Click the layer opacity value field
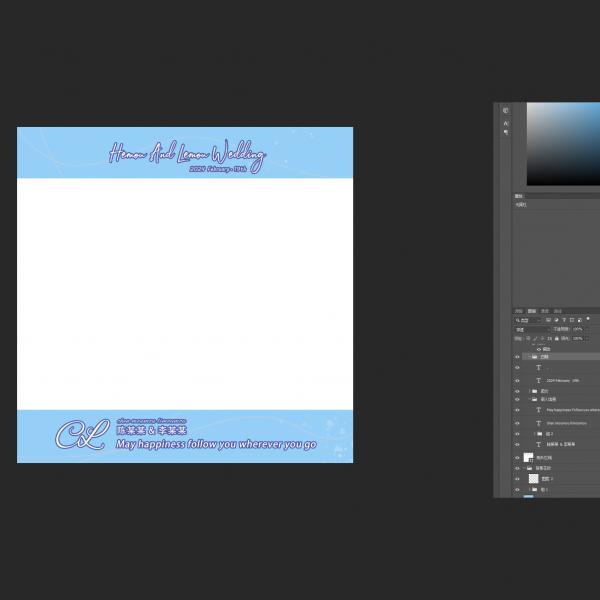The height and width of the screenshot is (600, 600). coord(579,329)
